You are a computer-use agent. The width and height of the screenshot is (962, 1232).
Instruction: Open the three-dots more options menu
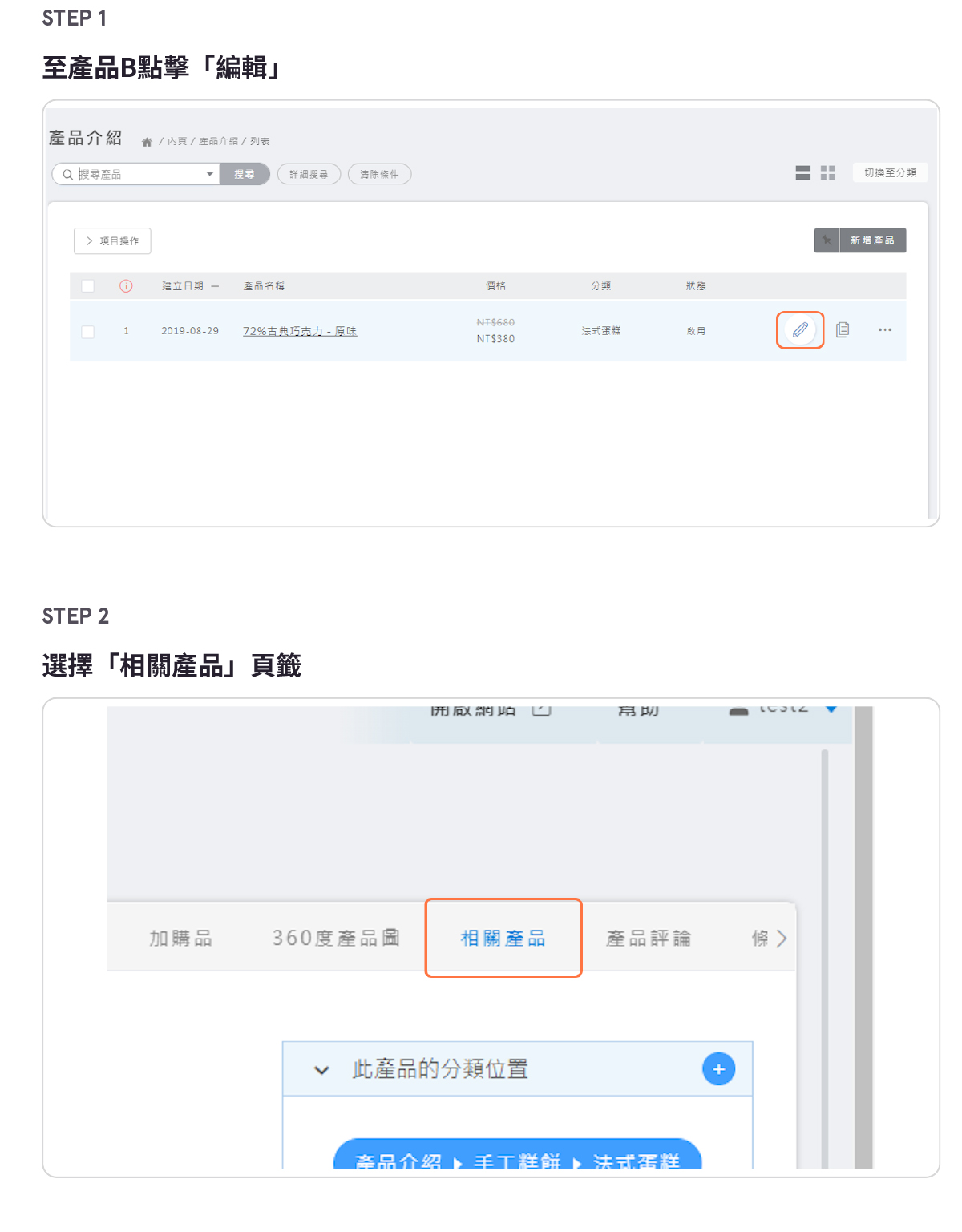tap(884, 330)
